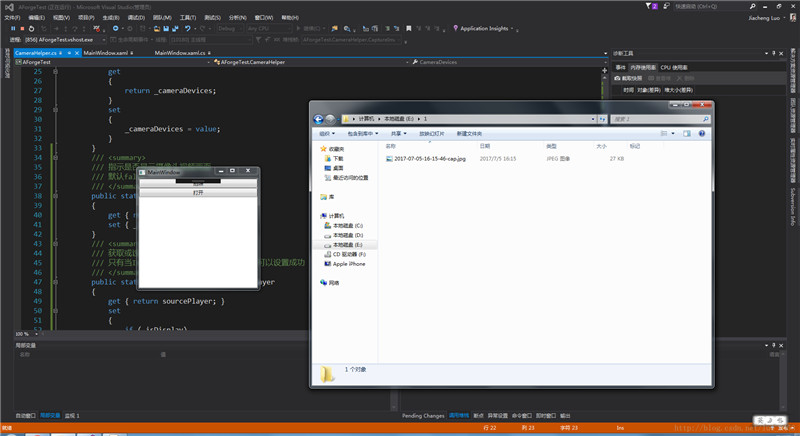
Task: Open the 调试(D) menu
Action: point(136,17)
